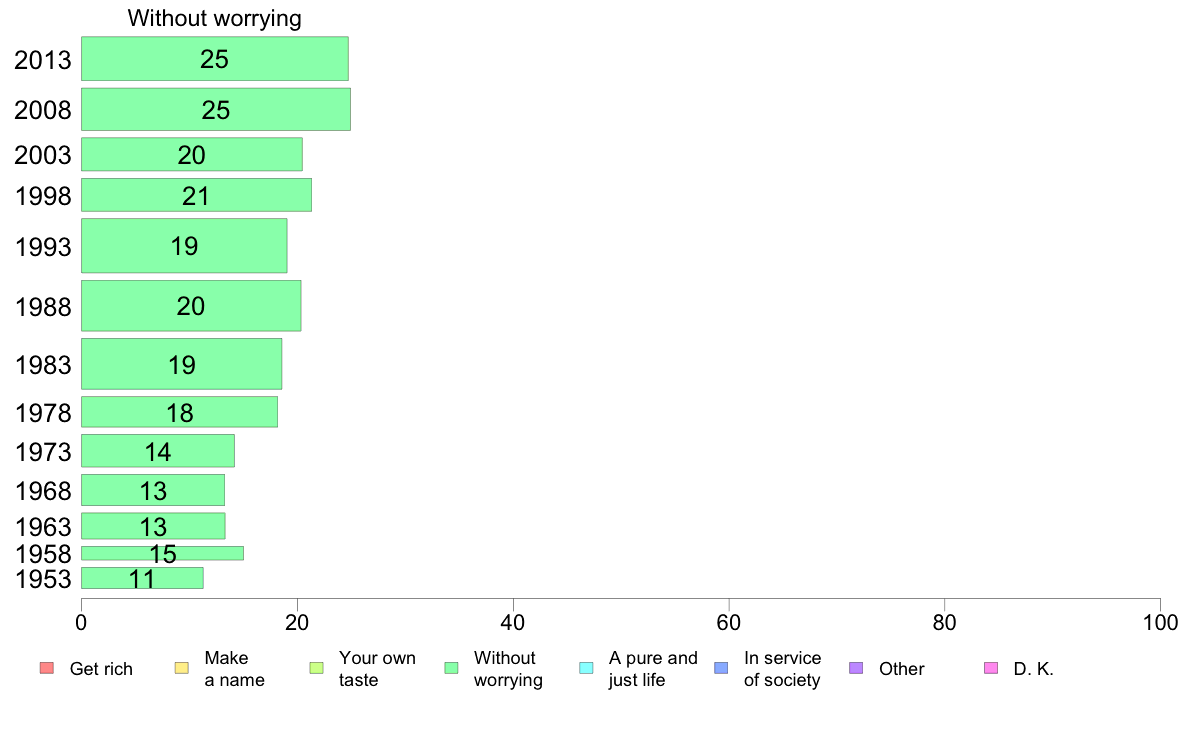Image resolution: width=1188 pixels, height=736 pixels.
Task: Click the 1953 bar showing 11
Action: coord(142,578)
